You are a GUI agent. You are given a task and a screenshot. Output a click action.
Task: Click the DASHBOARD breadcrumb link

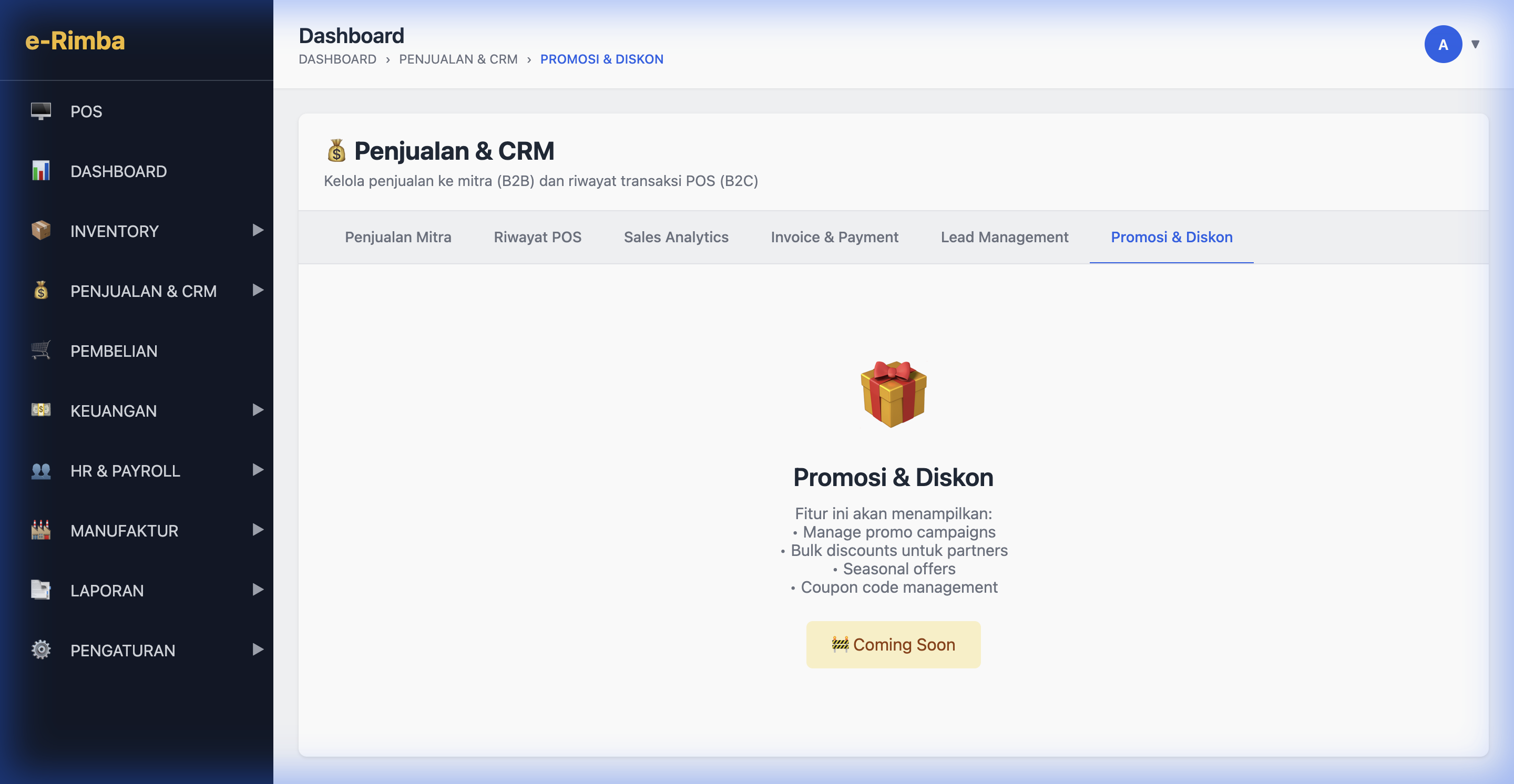(337, 59)
